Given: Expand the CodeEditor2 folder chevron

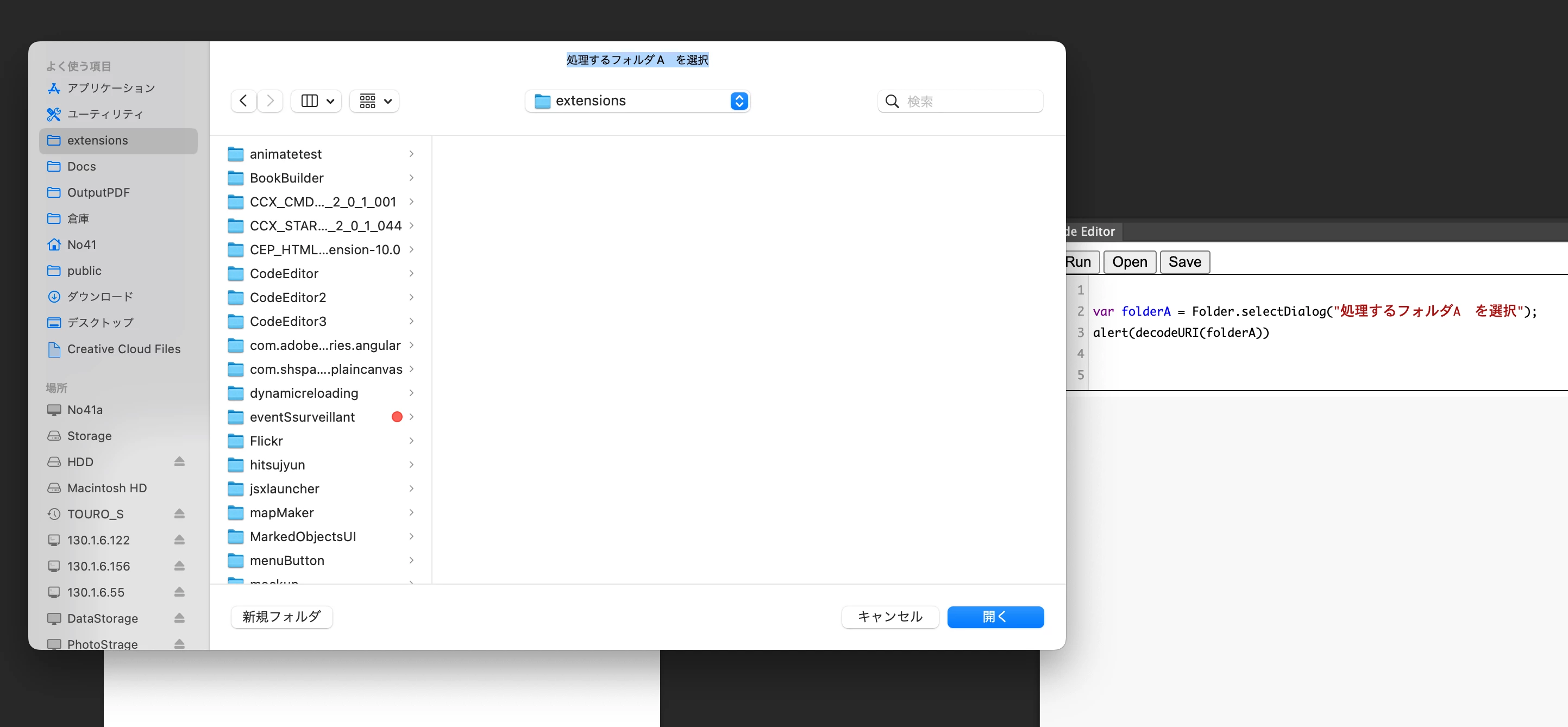Looking at the screenshot, I should tap(411, 297).
